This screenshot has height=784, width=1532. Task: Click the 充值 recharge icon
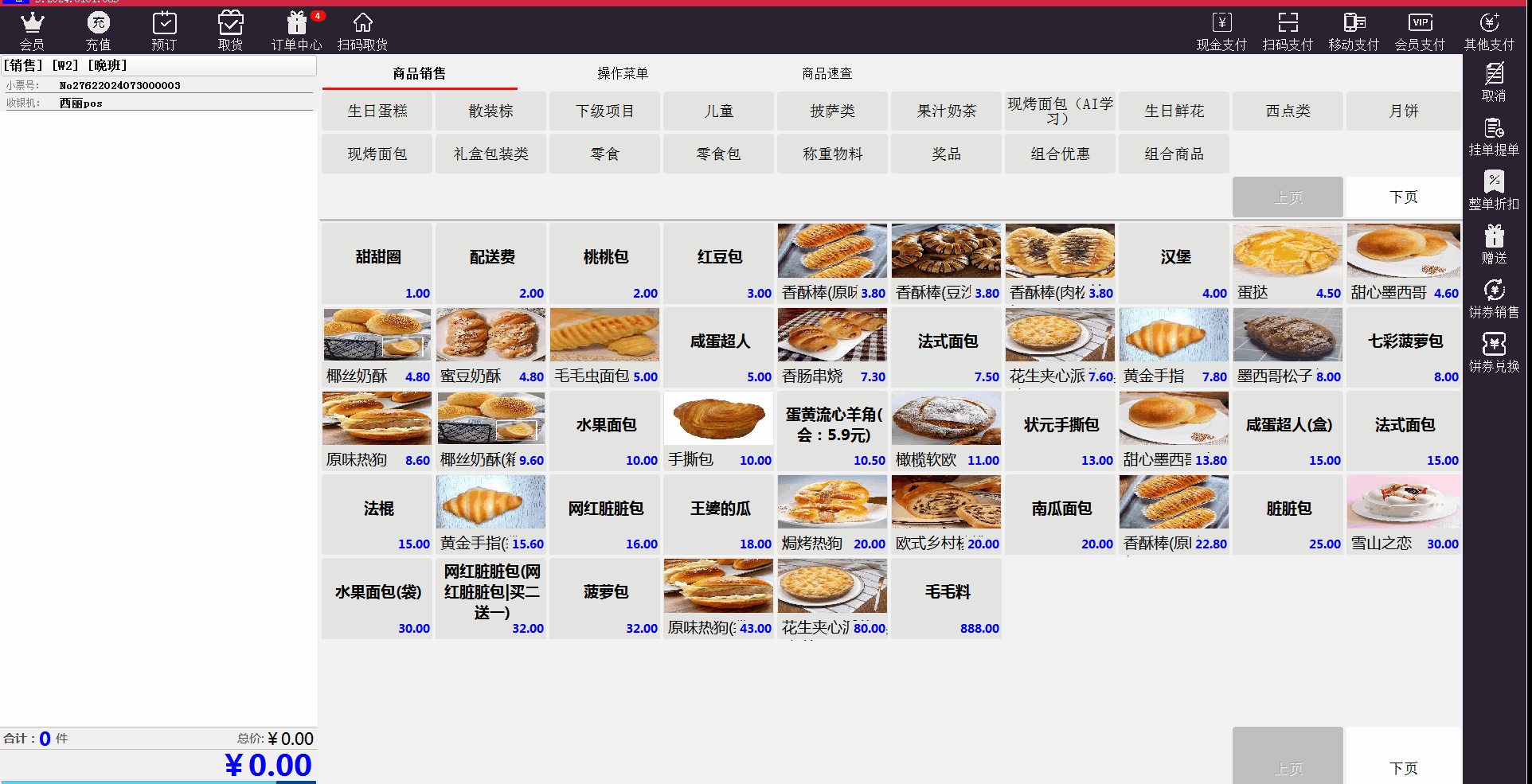98,31
